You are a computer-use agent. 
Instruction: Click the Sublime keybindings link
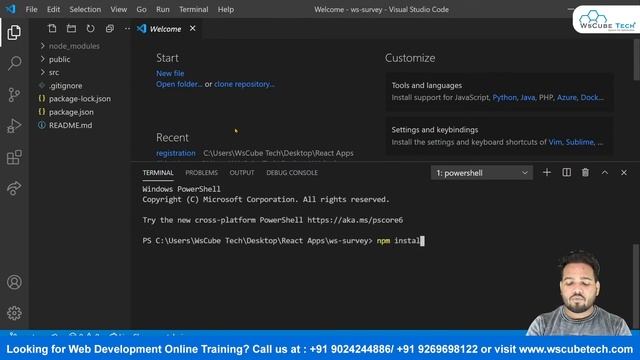click(580, 142)
